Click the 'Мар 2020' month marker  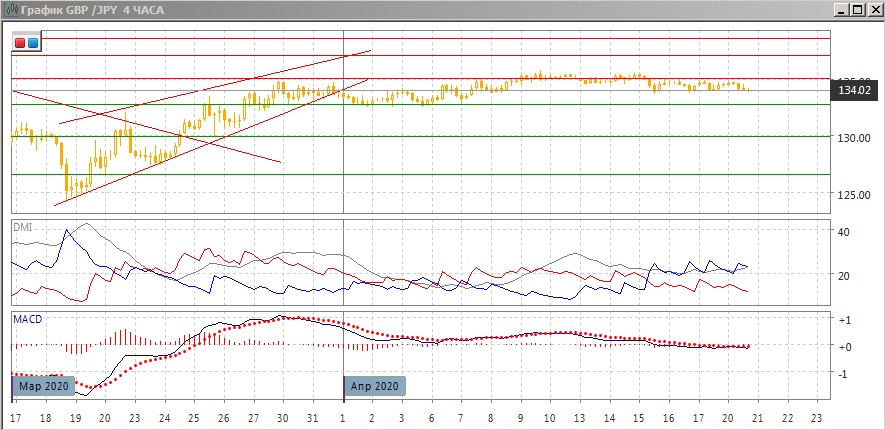pyautogui.click(x=42, y=385)
